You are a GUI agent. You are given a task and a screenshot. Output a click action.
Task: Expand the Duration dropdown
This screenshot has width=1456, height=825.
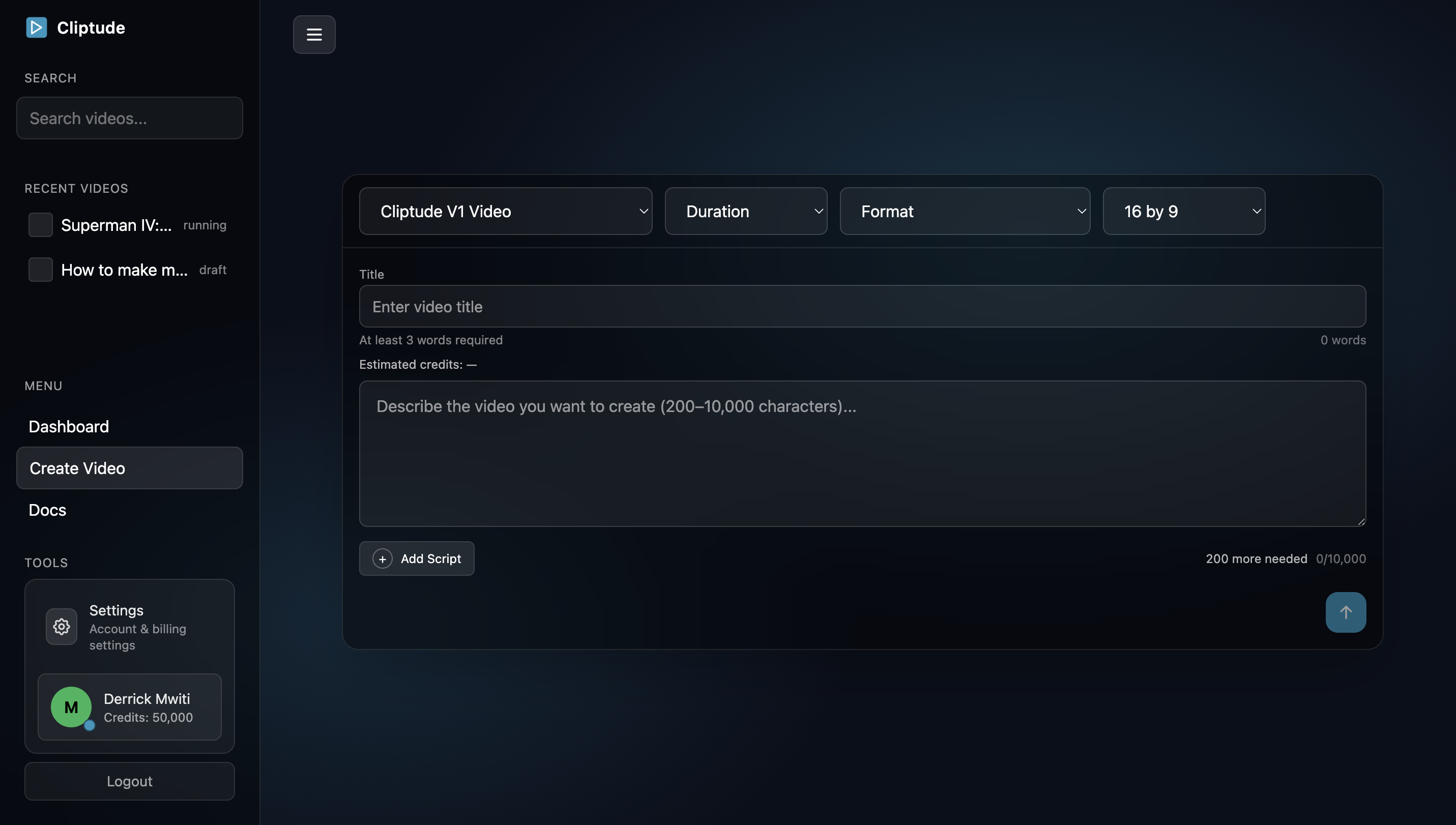(x=746, y=211)
